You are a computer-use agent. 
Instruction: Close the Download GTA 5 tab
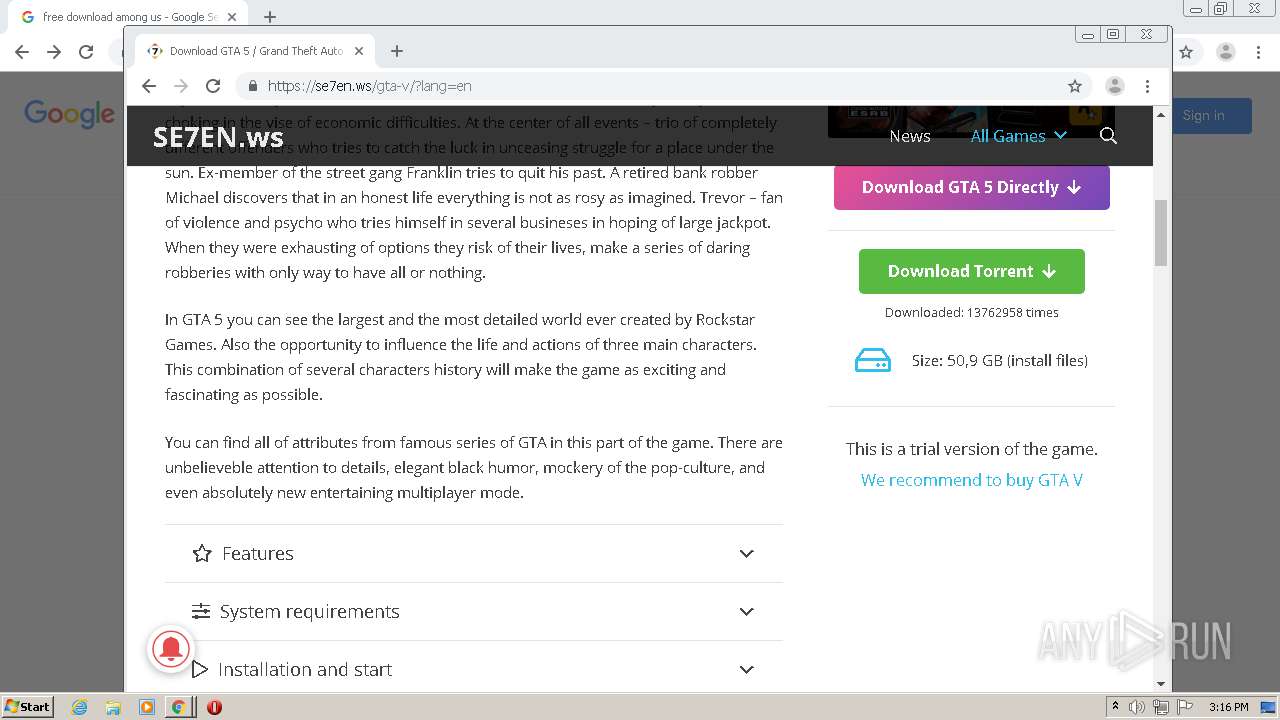[x=359, y=51]
